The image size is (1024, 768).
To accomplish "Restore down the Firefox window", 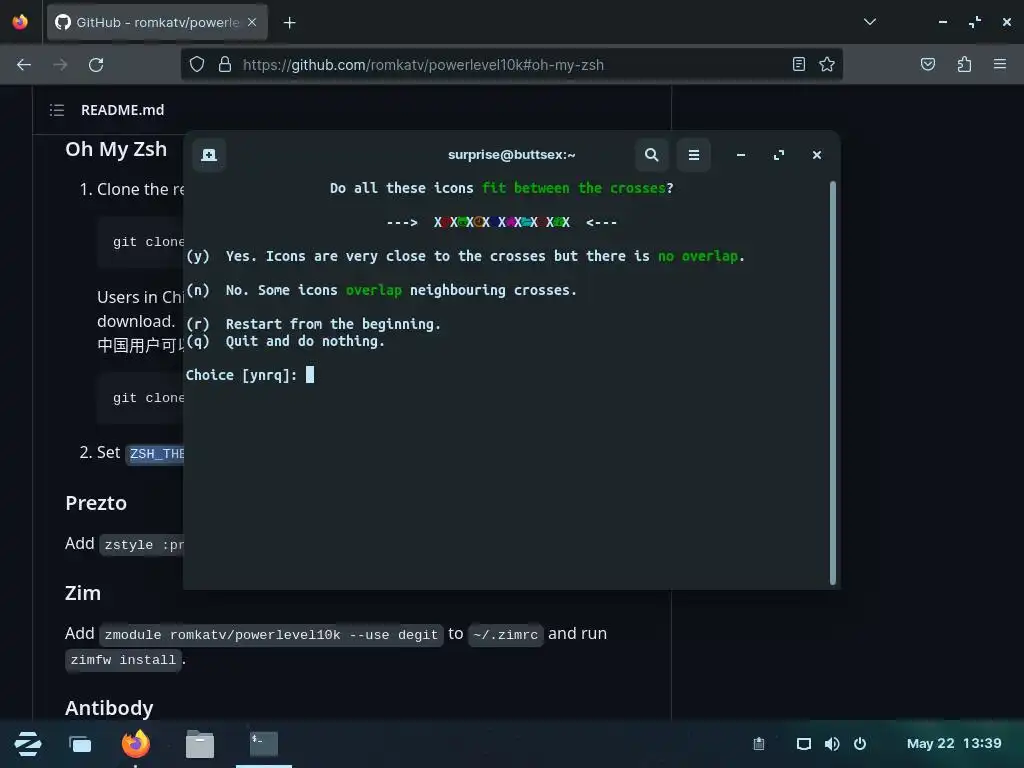I will [x=975, y=22].
